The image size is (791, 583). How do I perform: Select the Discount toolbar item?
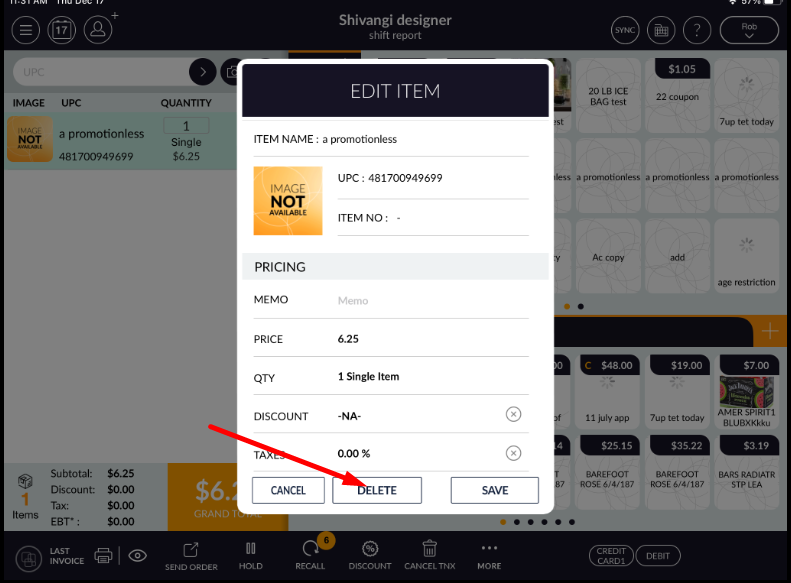coord(370,554)
